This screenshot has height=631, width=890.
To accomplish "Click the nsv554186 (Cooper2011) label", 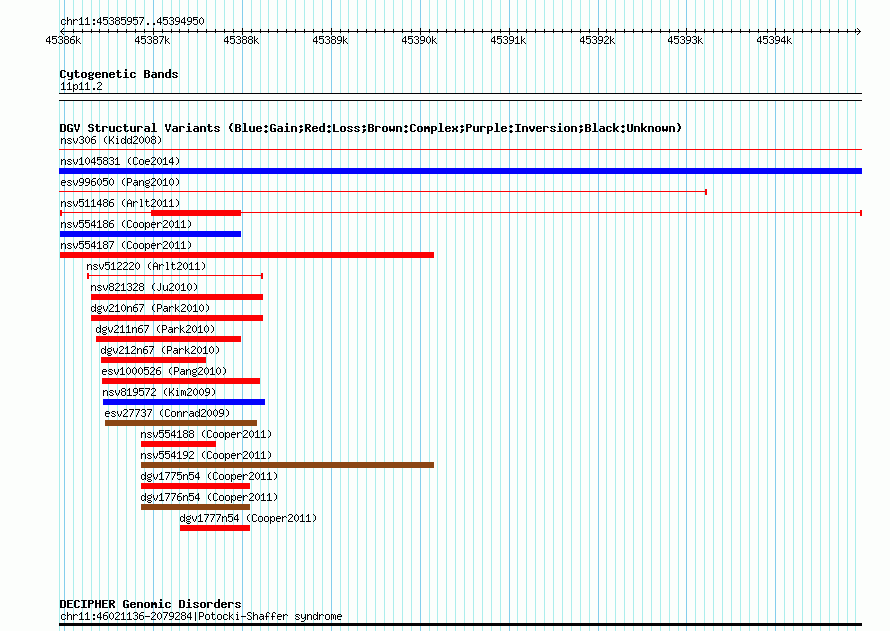I will pyautogui.click(x=126, y=224).
